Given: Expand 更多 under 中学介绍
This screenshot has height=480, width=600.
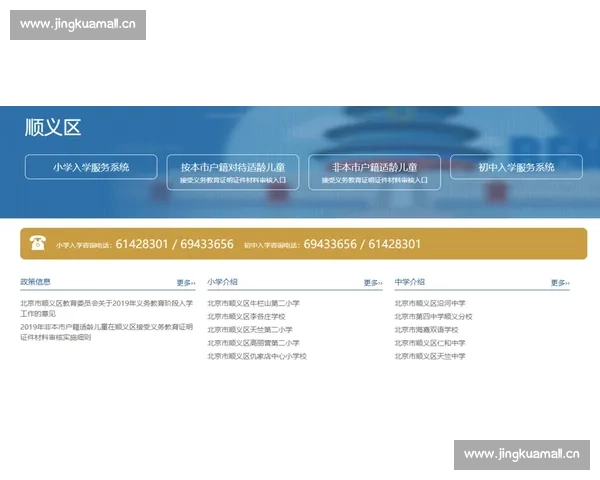Looking at the screenshot, I should tap(559, 283).
